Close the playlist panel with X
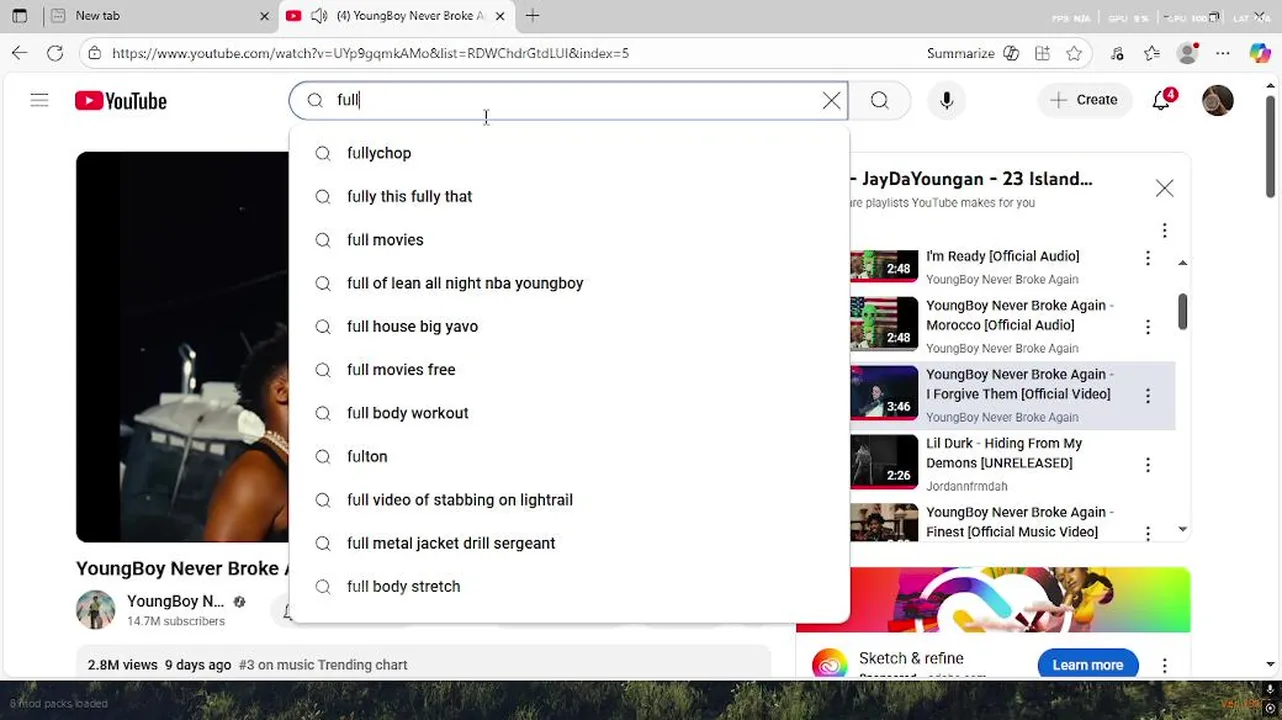The image size is (1282, 720). pos(1165,188)
